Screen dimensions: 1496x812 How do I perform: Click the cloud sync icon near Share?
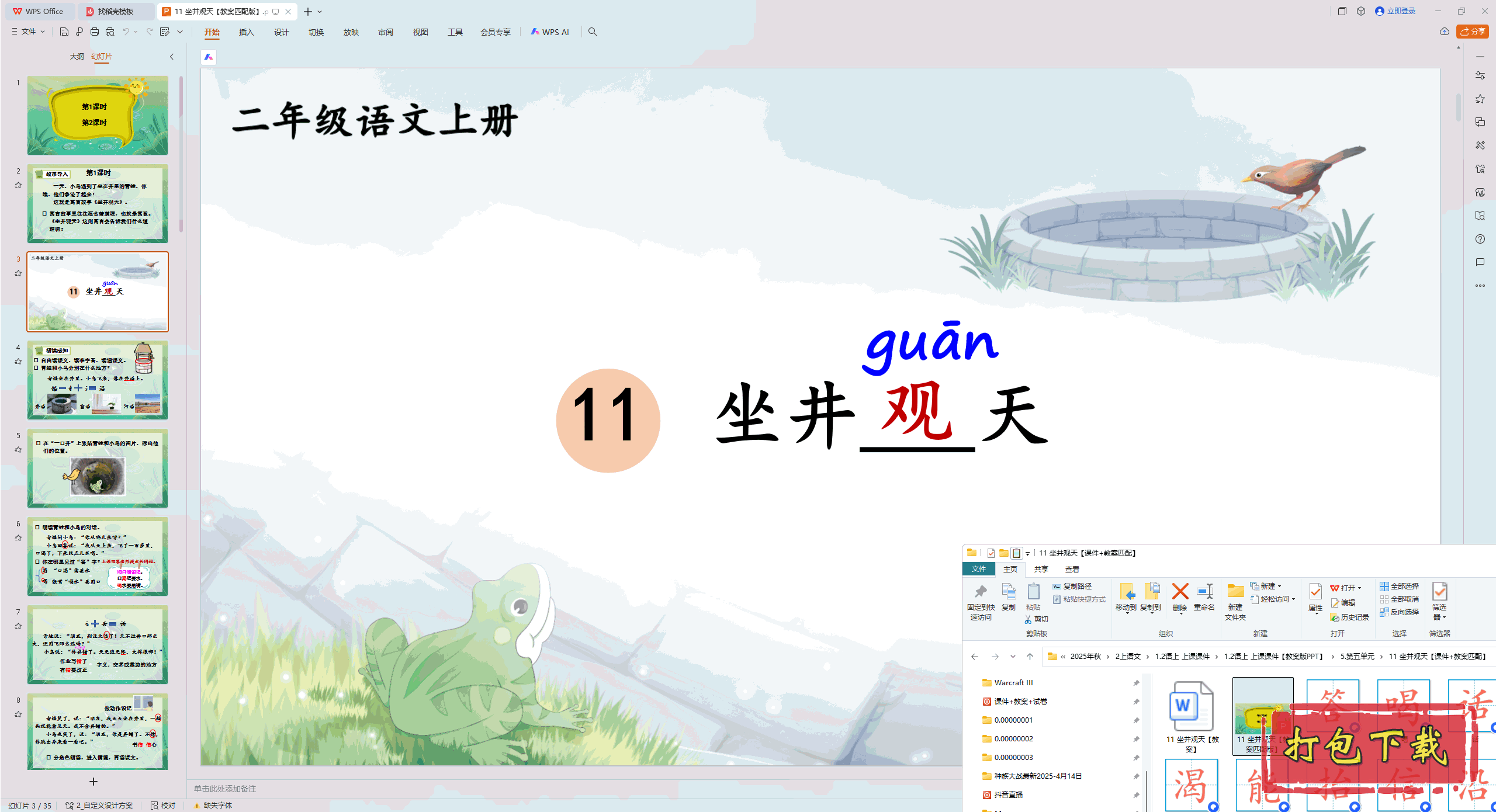[1445, 32]
